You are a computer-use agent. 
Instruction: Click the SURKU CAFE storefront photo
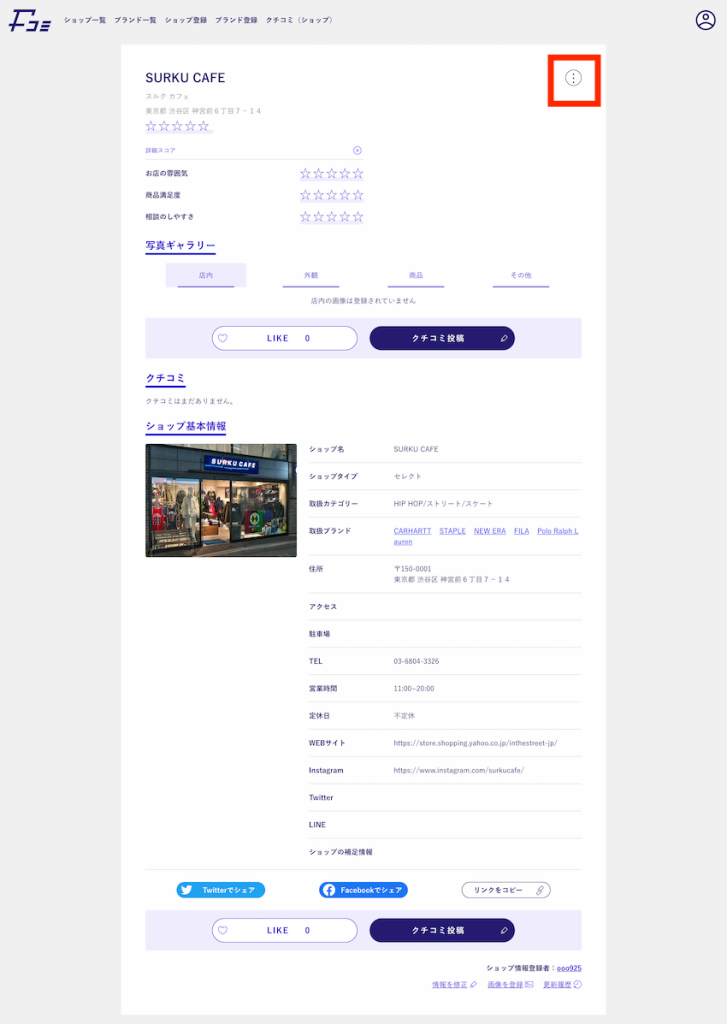click(221, 500)
